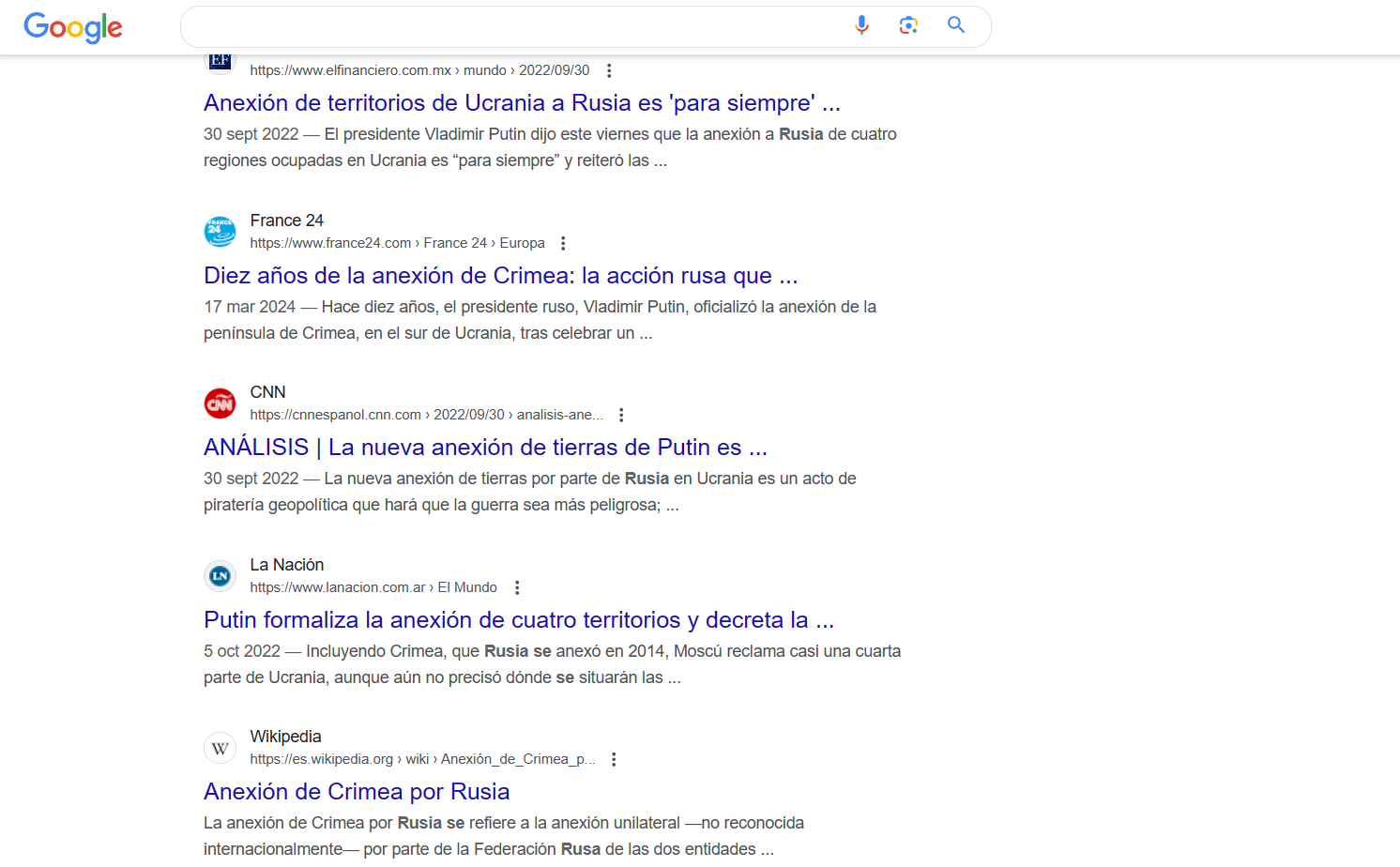Open France 24 result options menu

click(x=563, y=243)
